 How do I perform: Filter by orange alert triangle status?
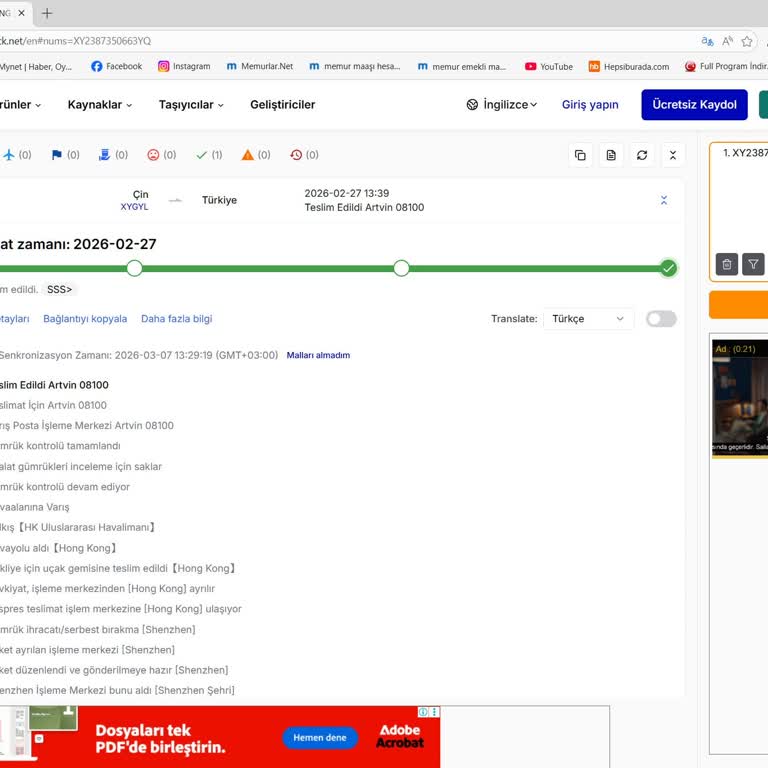pyautogui.click(x=255, y=155)
